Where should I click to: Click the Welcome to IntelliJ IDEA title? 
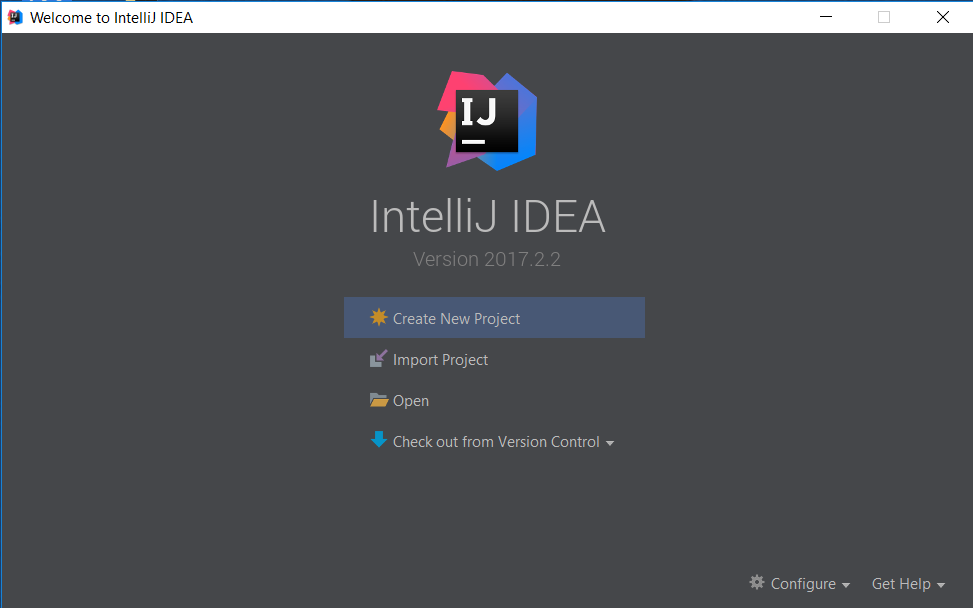click(110, 16)
